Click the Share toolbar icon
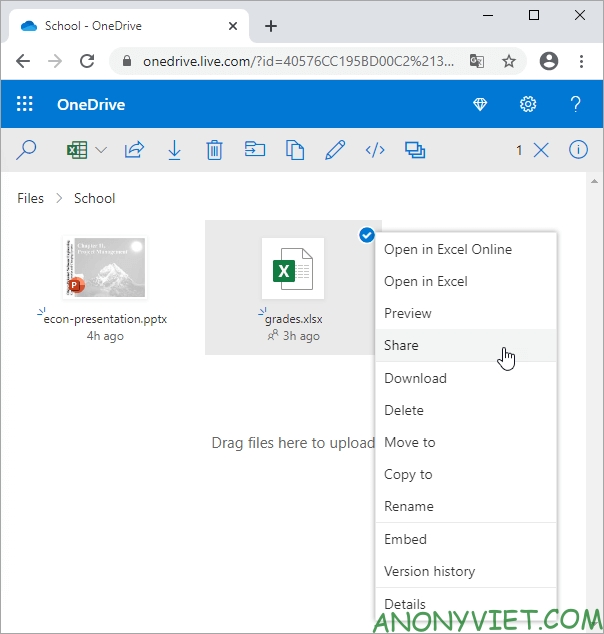 click(133, 150)
